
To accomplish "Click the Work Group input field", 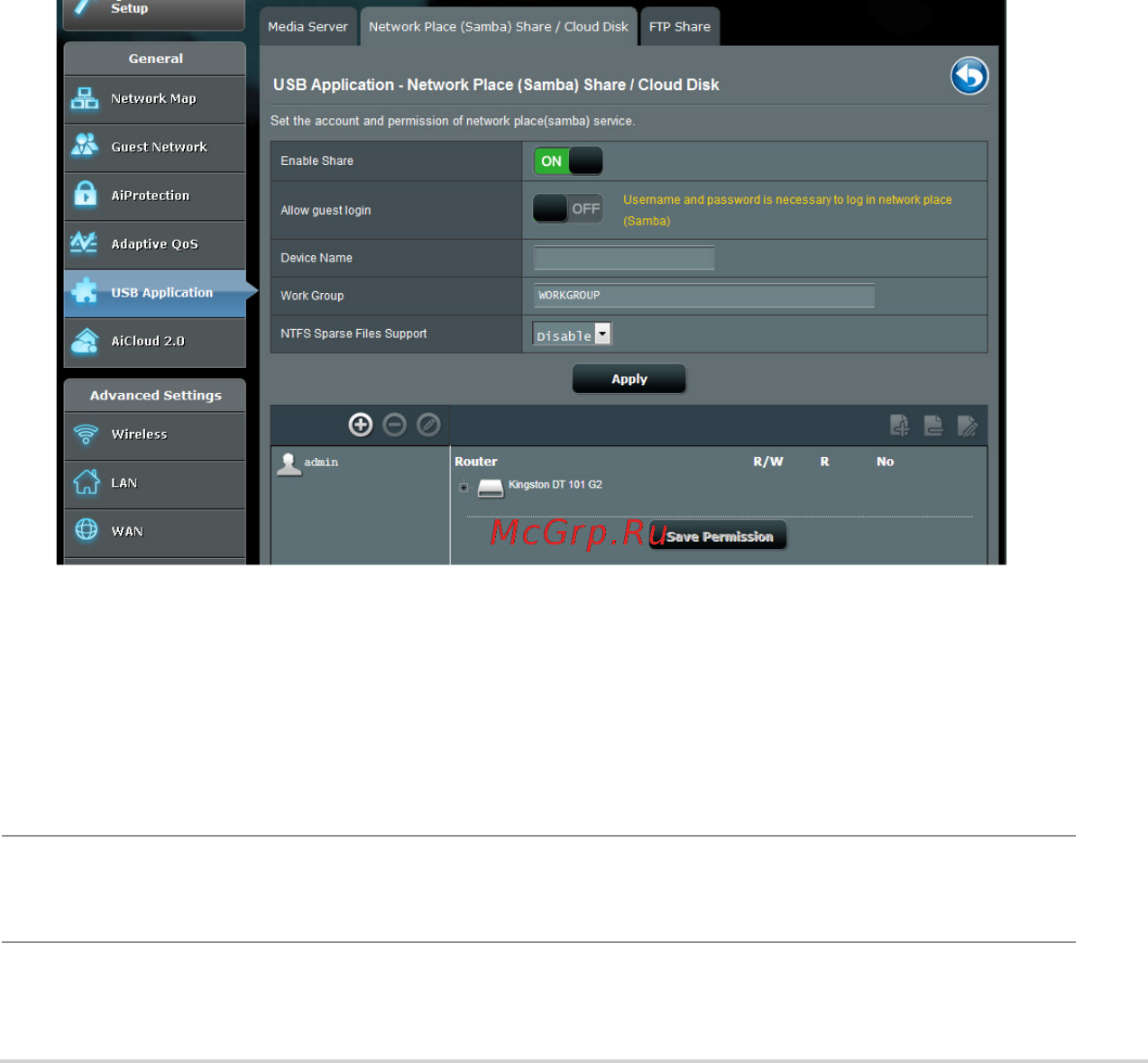I will coord(704,296).
